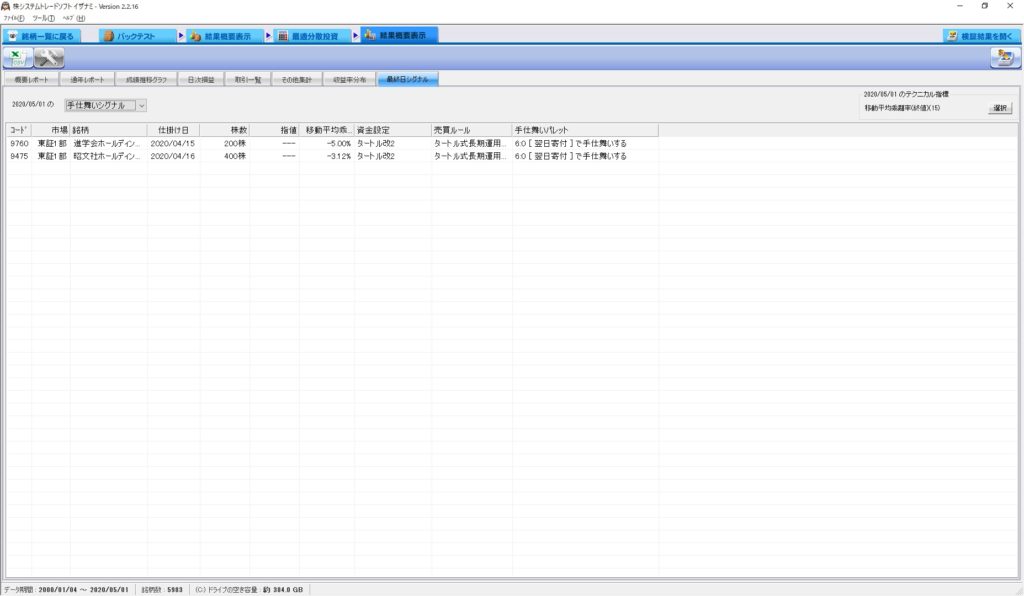The image size is (1024, 596).
Task: Go back via 銘柄一覧に戻る button
Action: 41,36
